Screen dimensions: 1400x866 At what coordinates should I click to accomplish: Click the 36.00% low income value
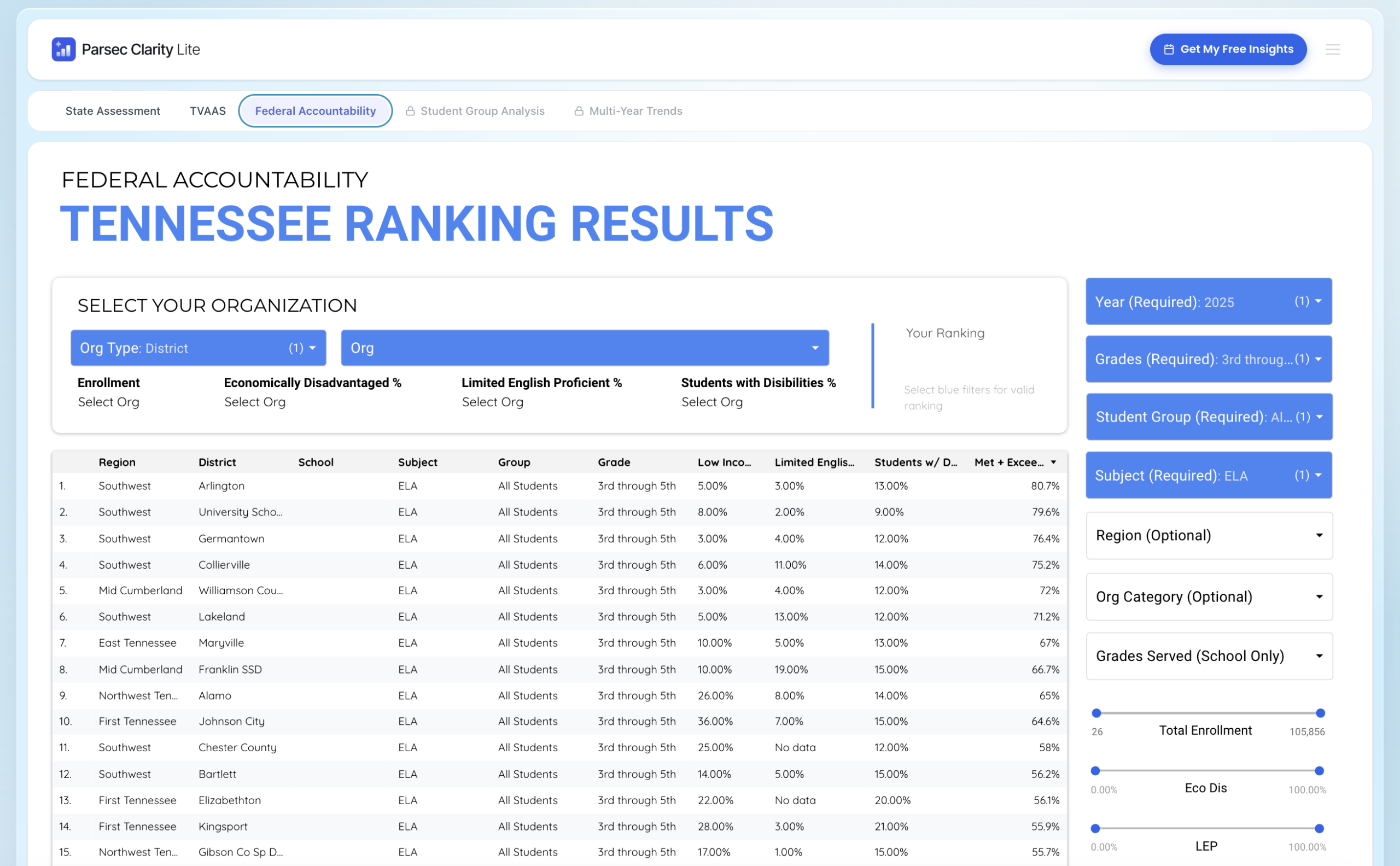[x=715, y=722]
